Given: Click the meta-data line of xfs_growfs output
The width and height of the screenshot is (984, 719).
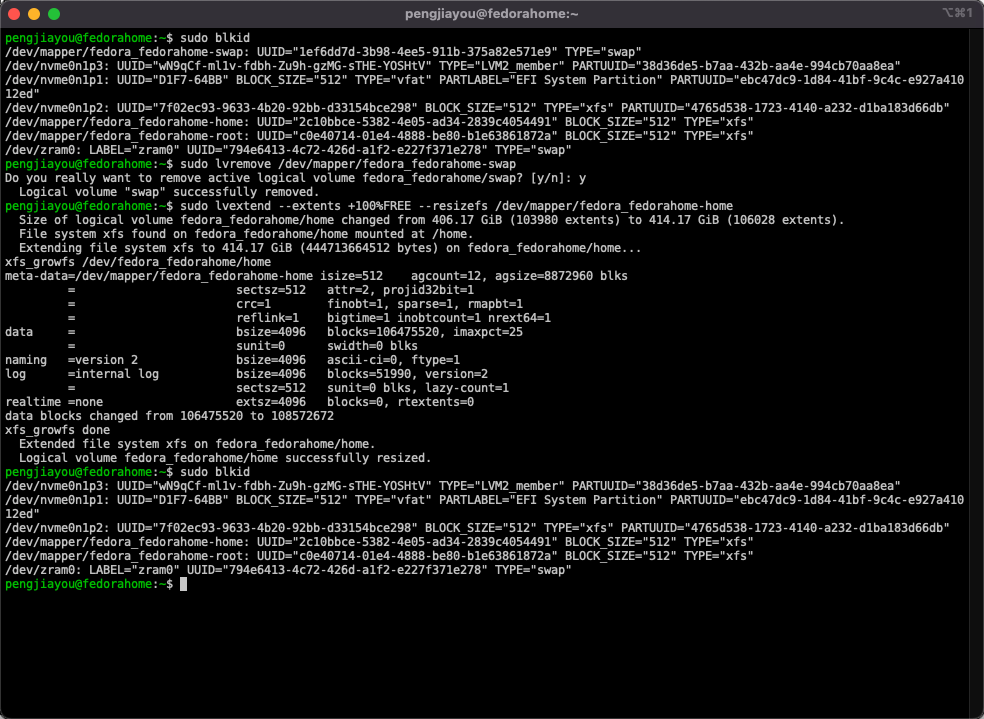Looking at the screenshot, I should (x=316, y=275).
